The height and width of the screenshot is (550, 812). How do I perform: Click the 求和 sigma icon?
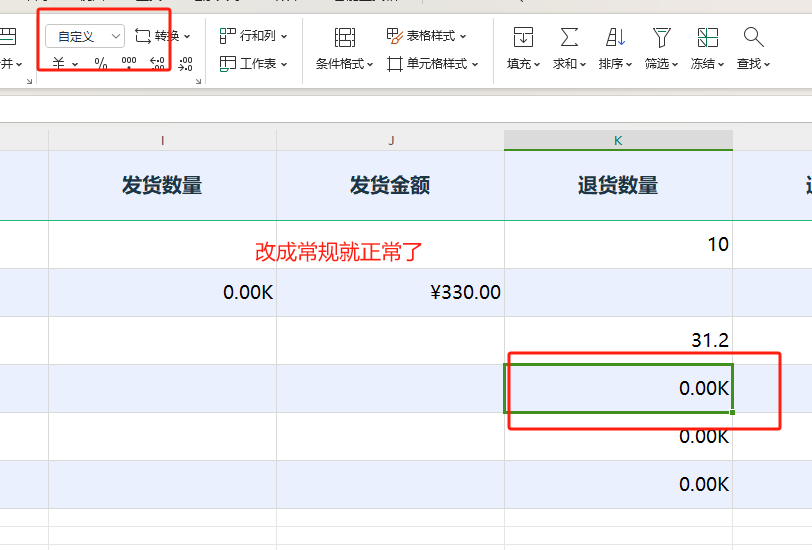pyautogui.click(x=569, y=37)
